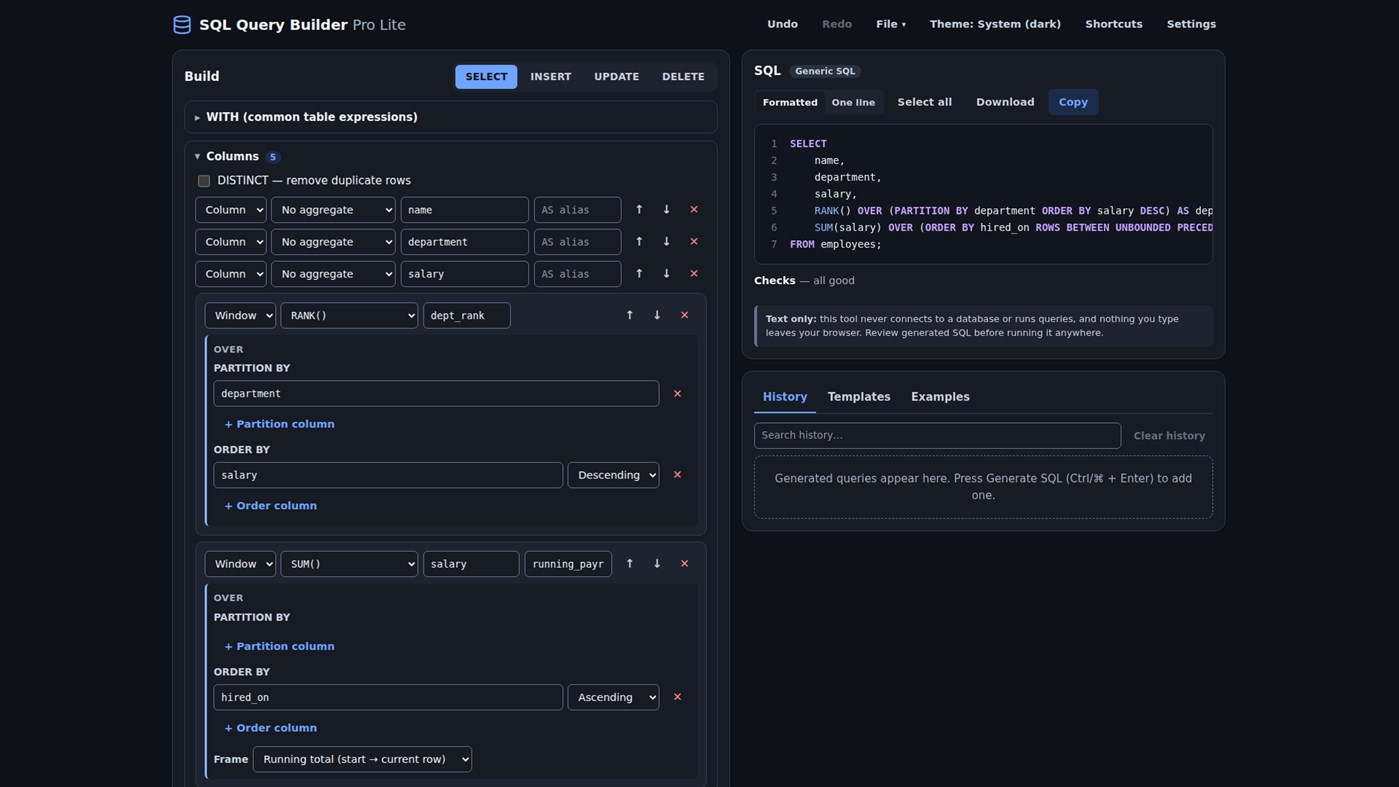The width and height of the screenshot is (1399, 787).
Task: Open the Descending sort order dropdown
Action: pos(613,475)
